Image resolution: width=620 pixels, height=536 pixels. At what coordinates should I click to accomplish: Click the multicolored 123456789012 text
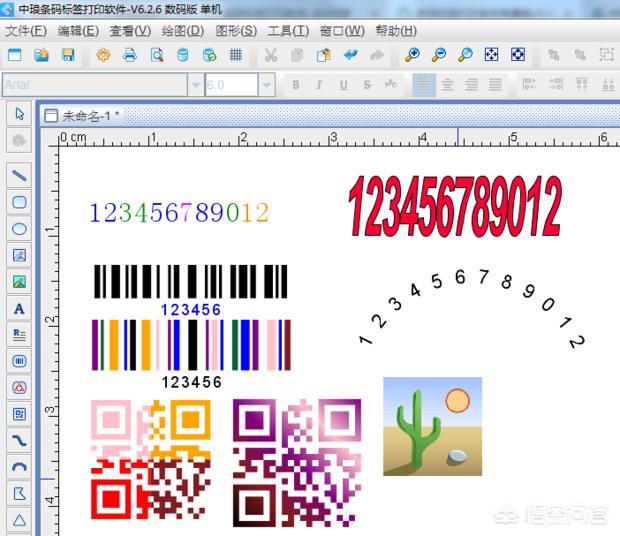[180, 213]
